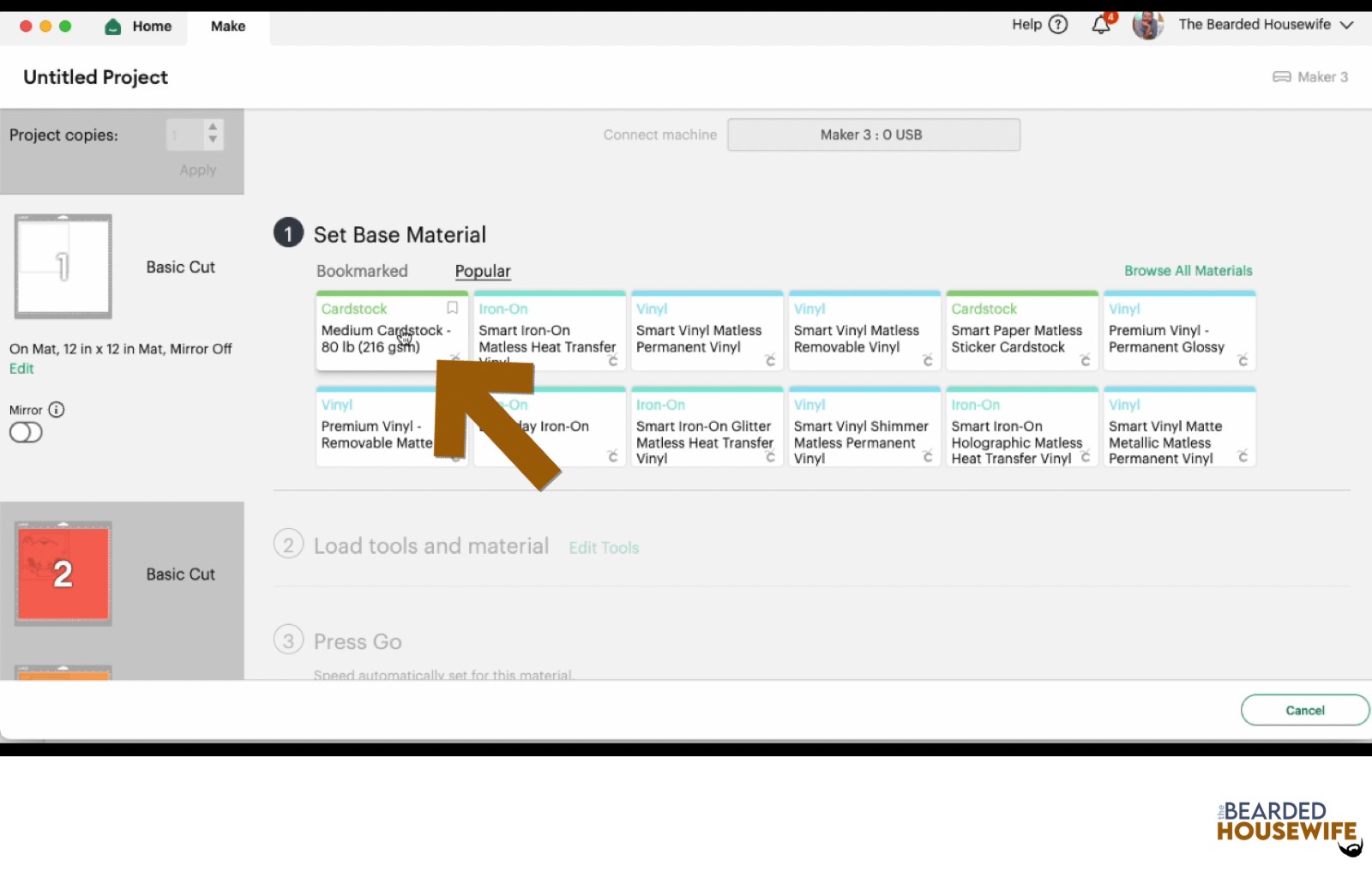The height and width of the screenshot is (872, 1372).
Task: Toggle the Mirror switch
Action: point(26,432)
